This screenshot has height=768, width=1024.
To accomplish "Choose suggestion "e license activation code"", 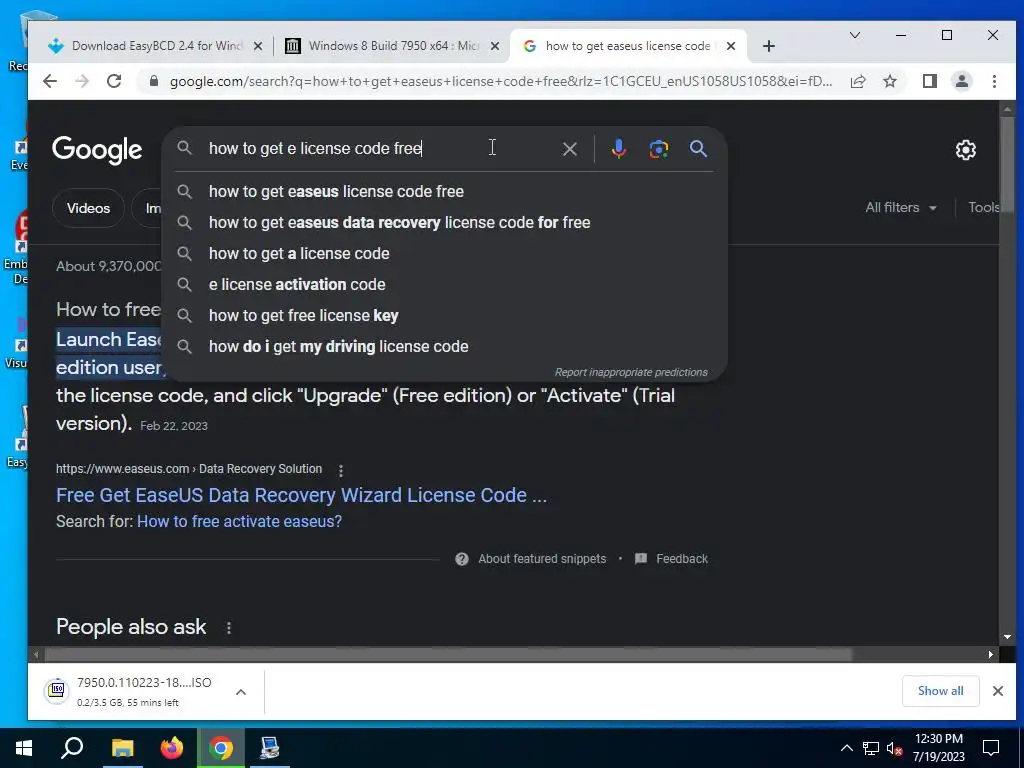I will pyautogui.click(x=444, y=285).
